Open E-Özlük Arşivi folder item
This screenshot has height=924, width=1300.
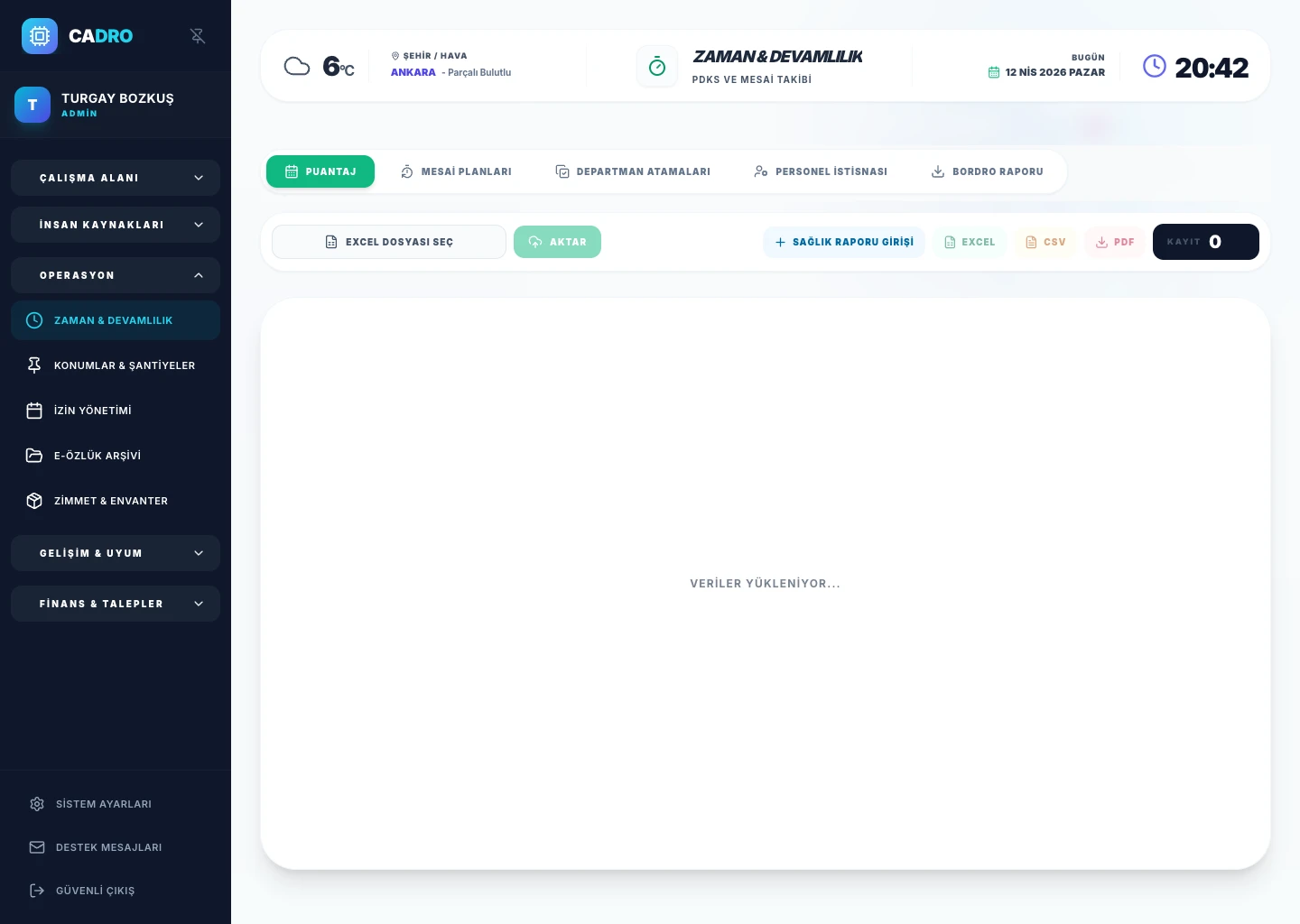point(116,456)
